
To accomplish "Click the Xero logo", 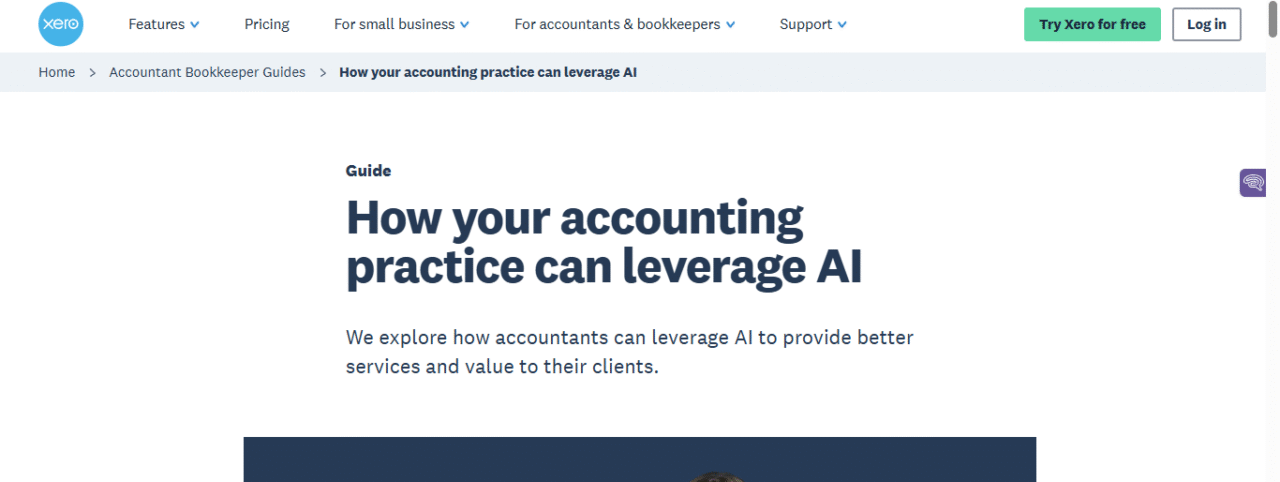I will point(60,24).
